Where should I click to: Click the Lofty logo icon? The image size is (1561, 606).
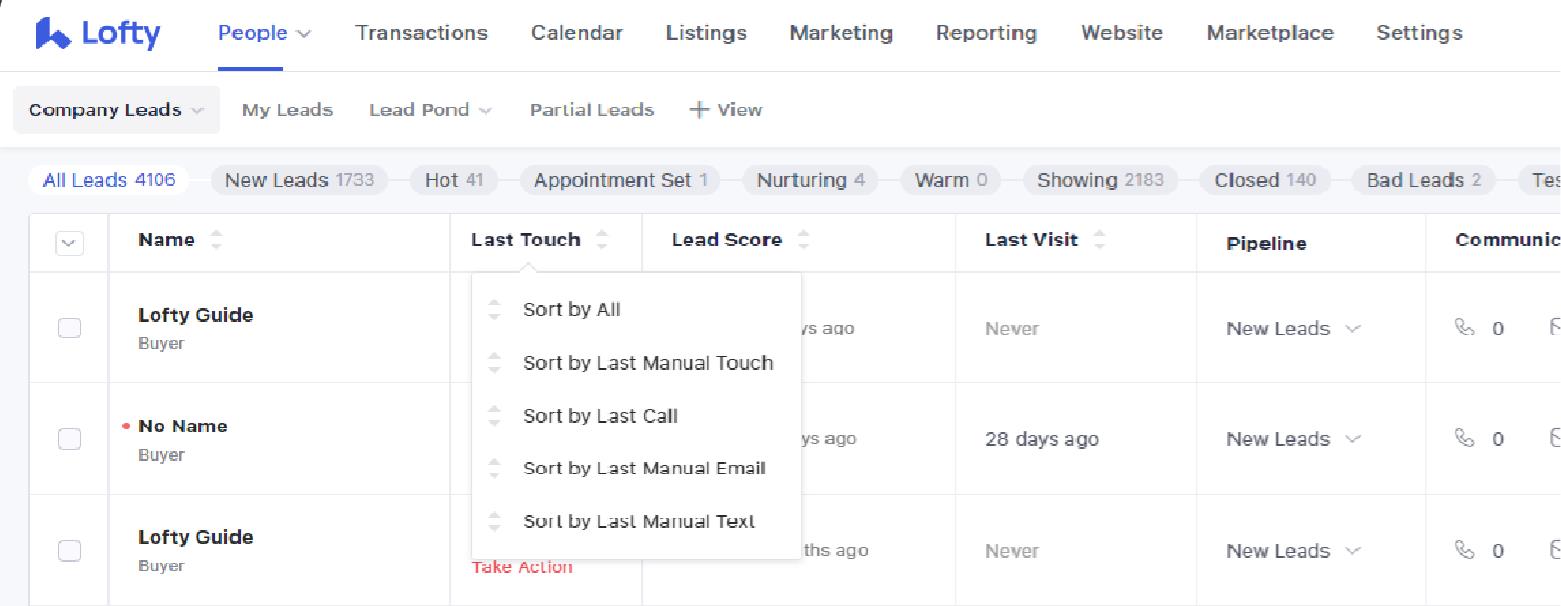click(53, 33)
